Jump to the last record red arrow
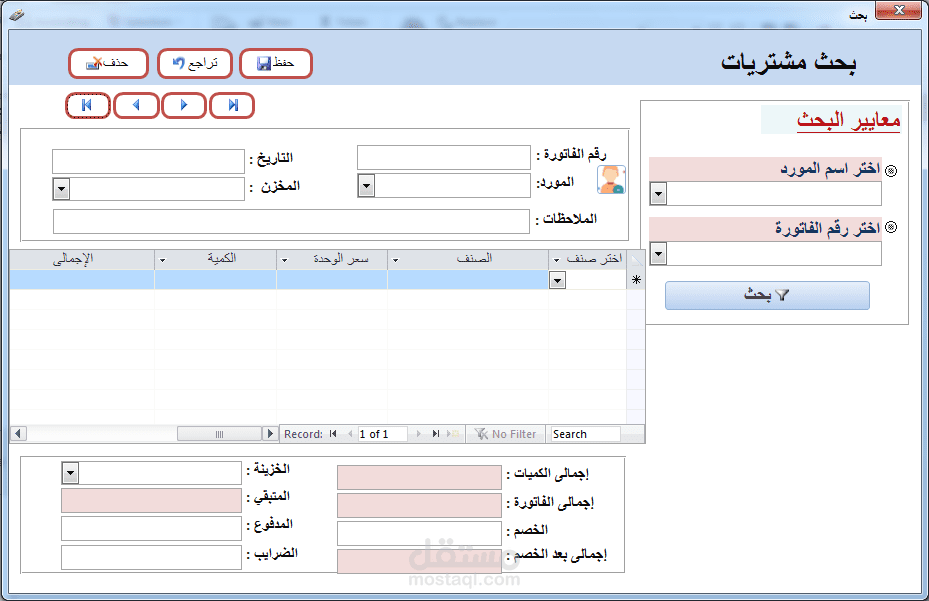The image size is (929, 601). pos(232,105)
